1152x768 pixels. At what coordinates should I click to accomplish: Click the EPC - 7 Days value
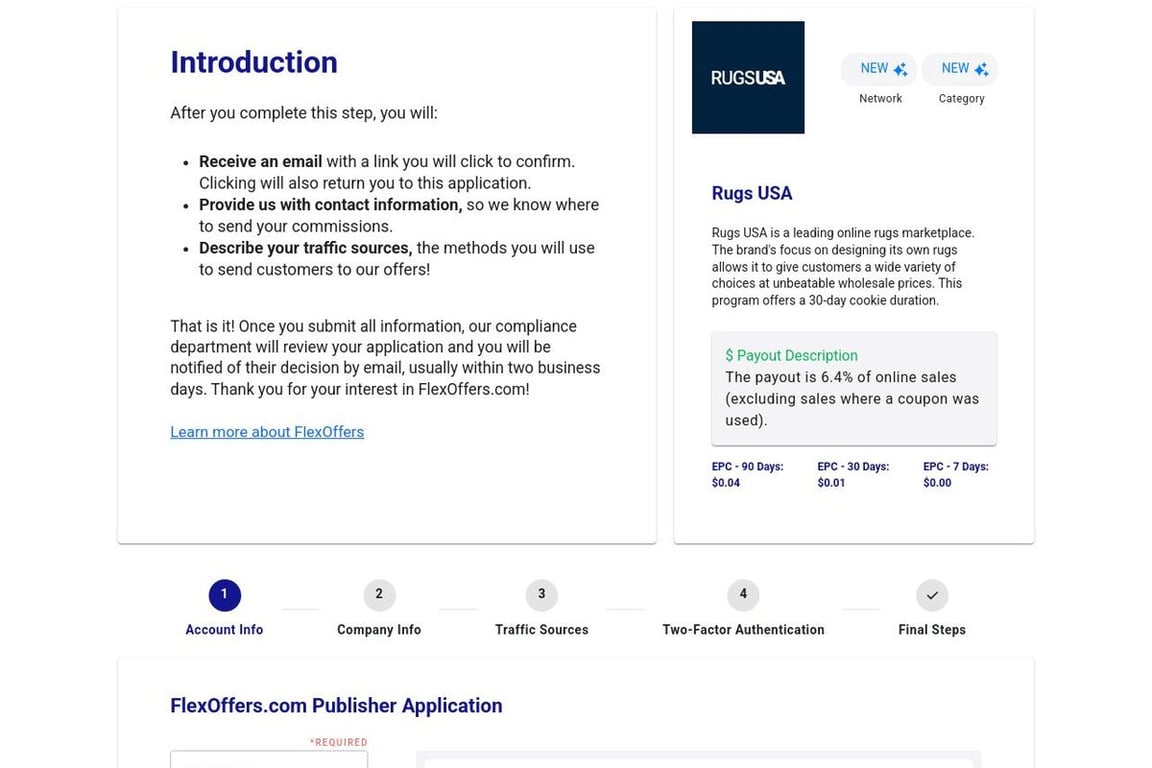tap(937, 483)
